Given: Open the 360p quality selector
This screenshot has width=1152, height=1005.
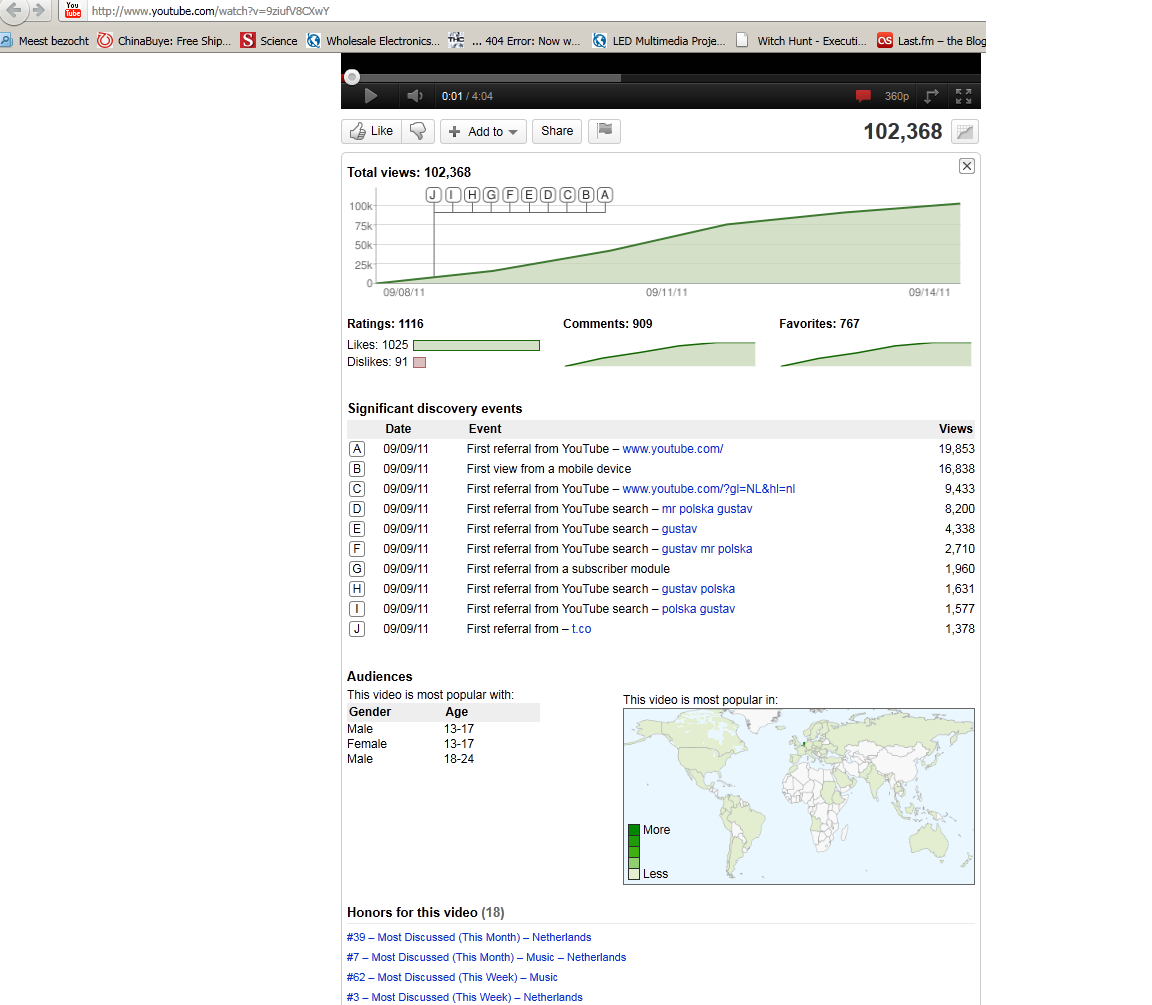Looking at the screenshot, I should pos(896,96).
